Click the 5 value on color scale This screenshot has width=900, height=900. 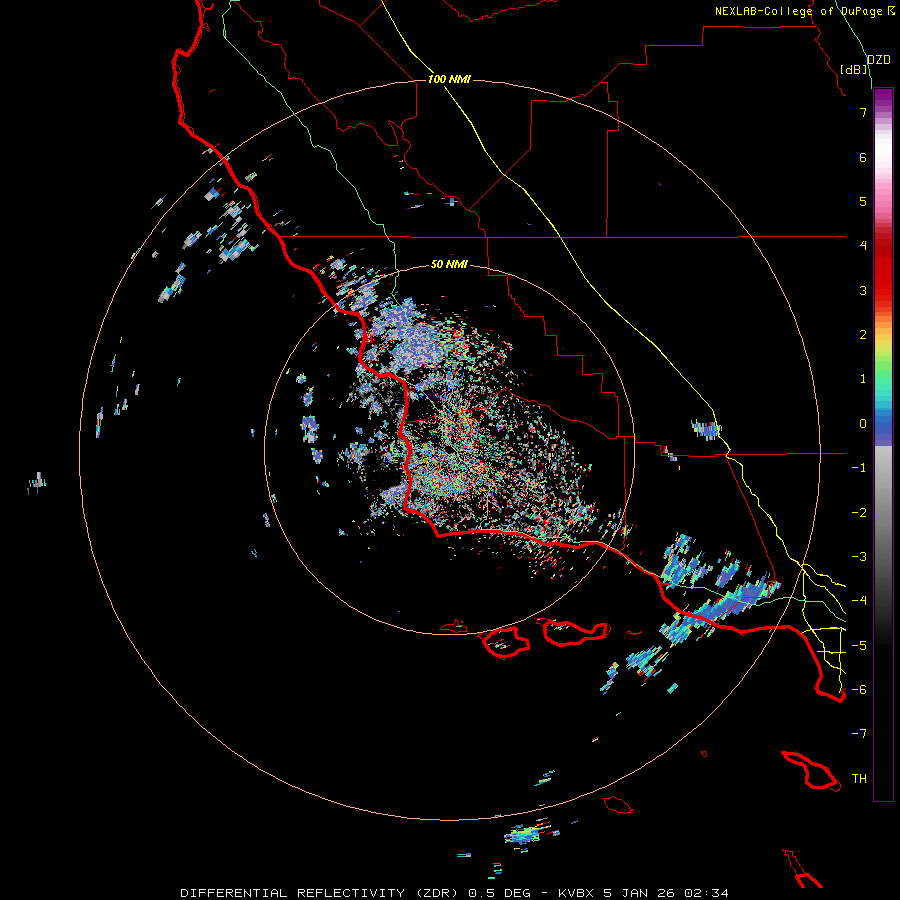coord(863,201)
